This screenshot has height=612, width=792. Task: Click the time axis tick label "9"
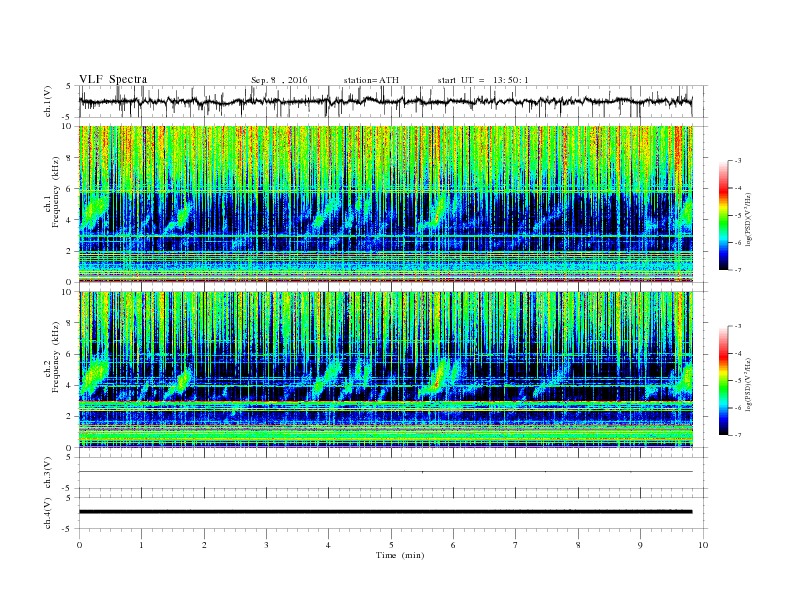point(640,545)
